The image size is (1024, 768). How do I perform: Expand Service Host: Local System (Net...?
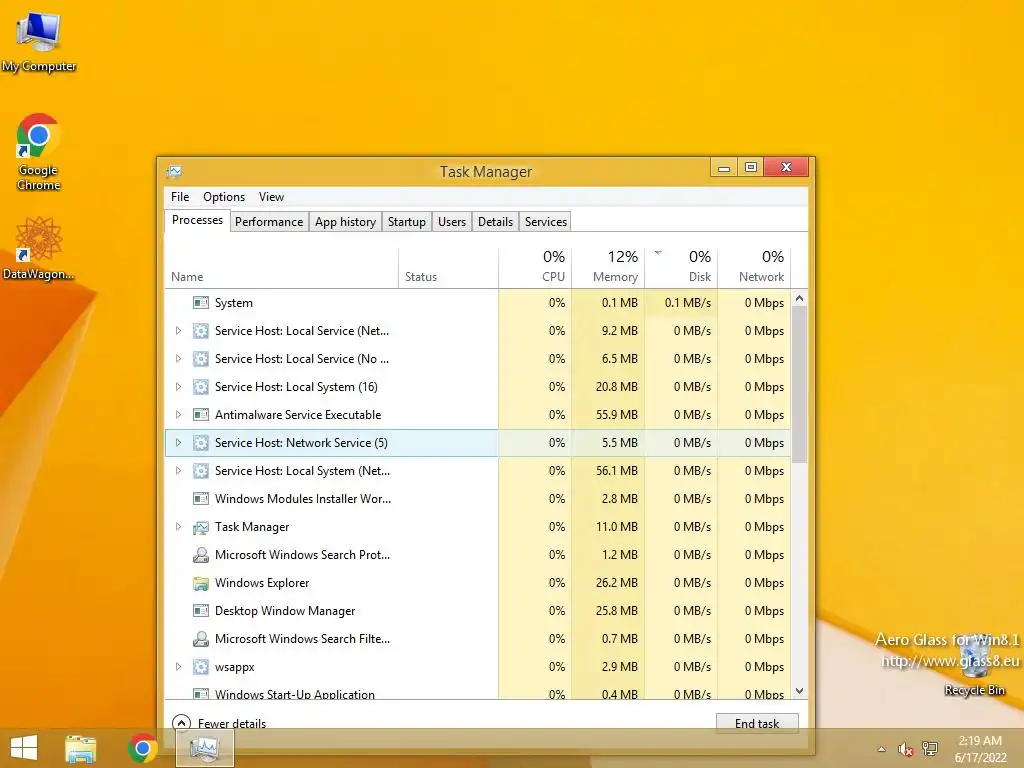pos(178,471)
